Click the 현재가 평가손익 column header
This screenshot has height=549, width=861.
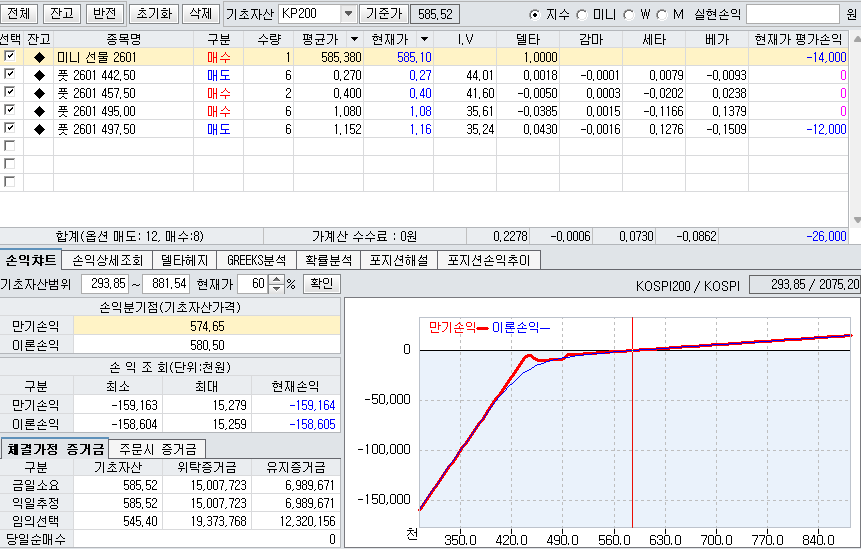[x=798, y=39]
